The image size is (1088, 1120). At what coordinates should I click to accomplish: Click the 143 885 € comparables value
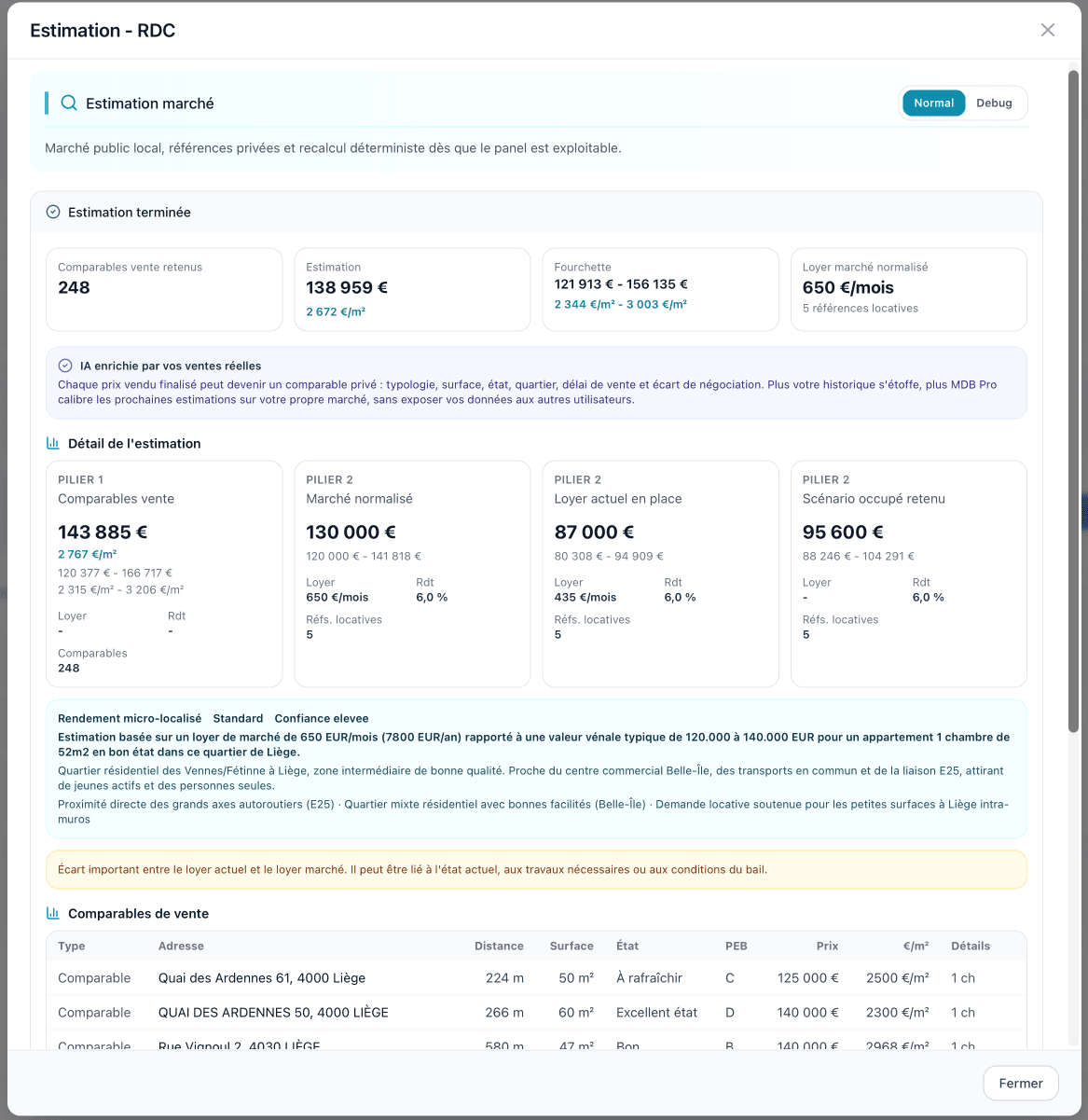pos(103,532)
